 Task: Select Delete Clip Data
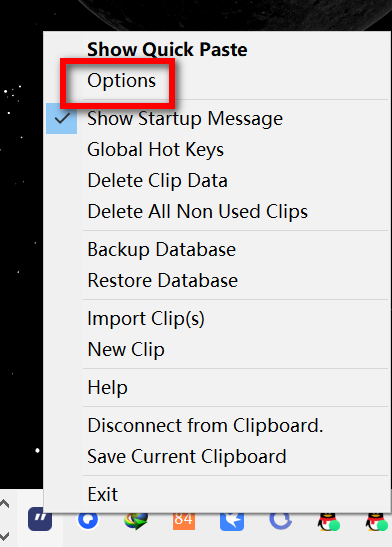pos(157,181)
